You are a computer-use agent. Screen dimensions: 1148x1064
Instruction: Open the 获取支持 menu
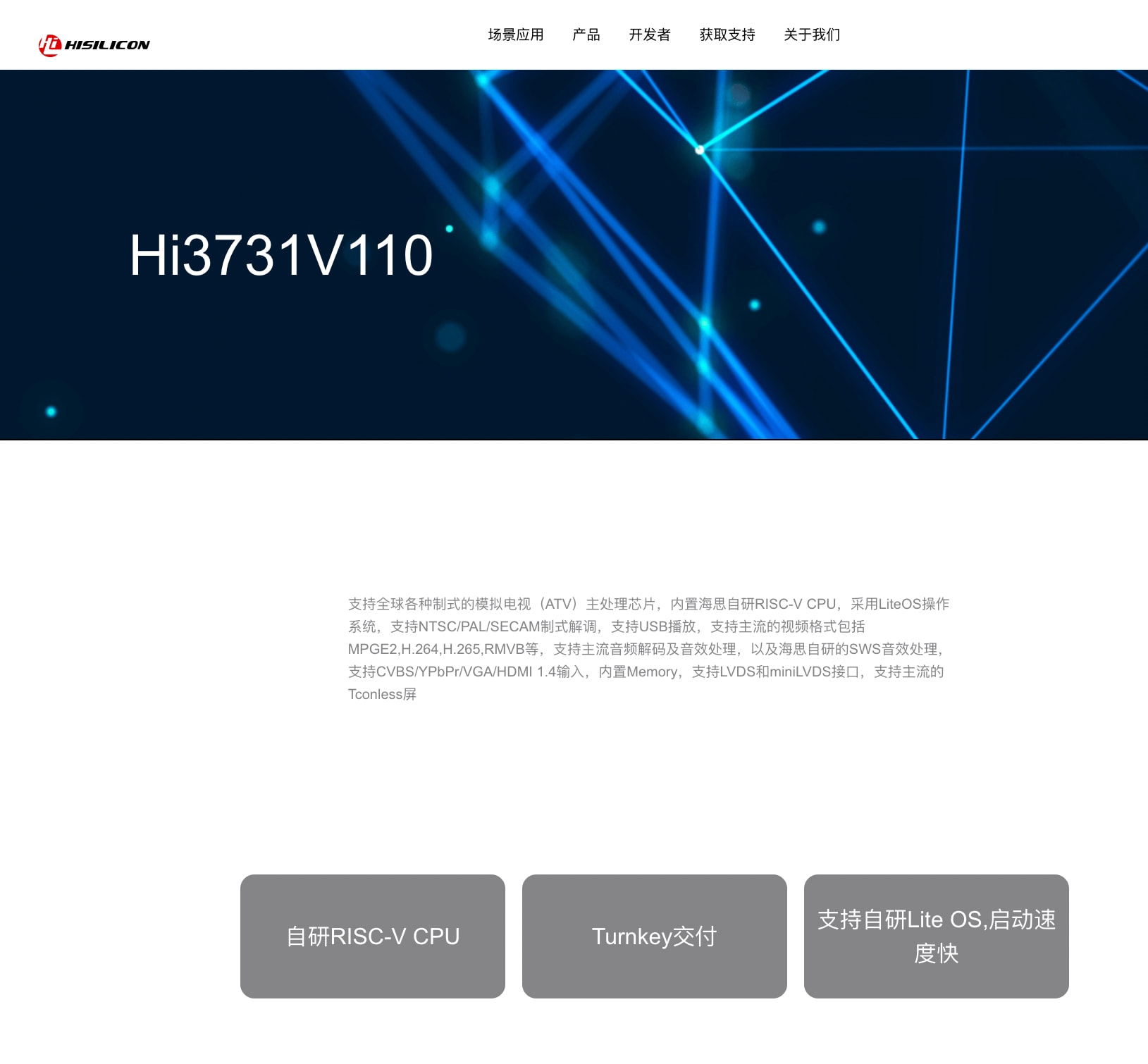coord(727,35)
